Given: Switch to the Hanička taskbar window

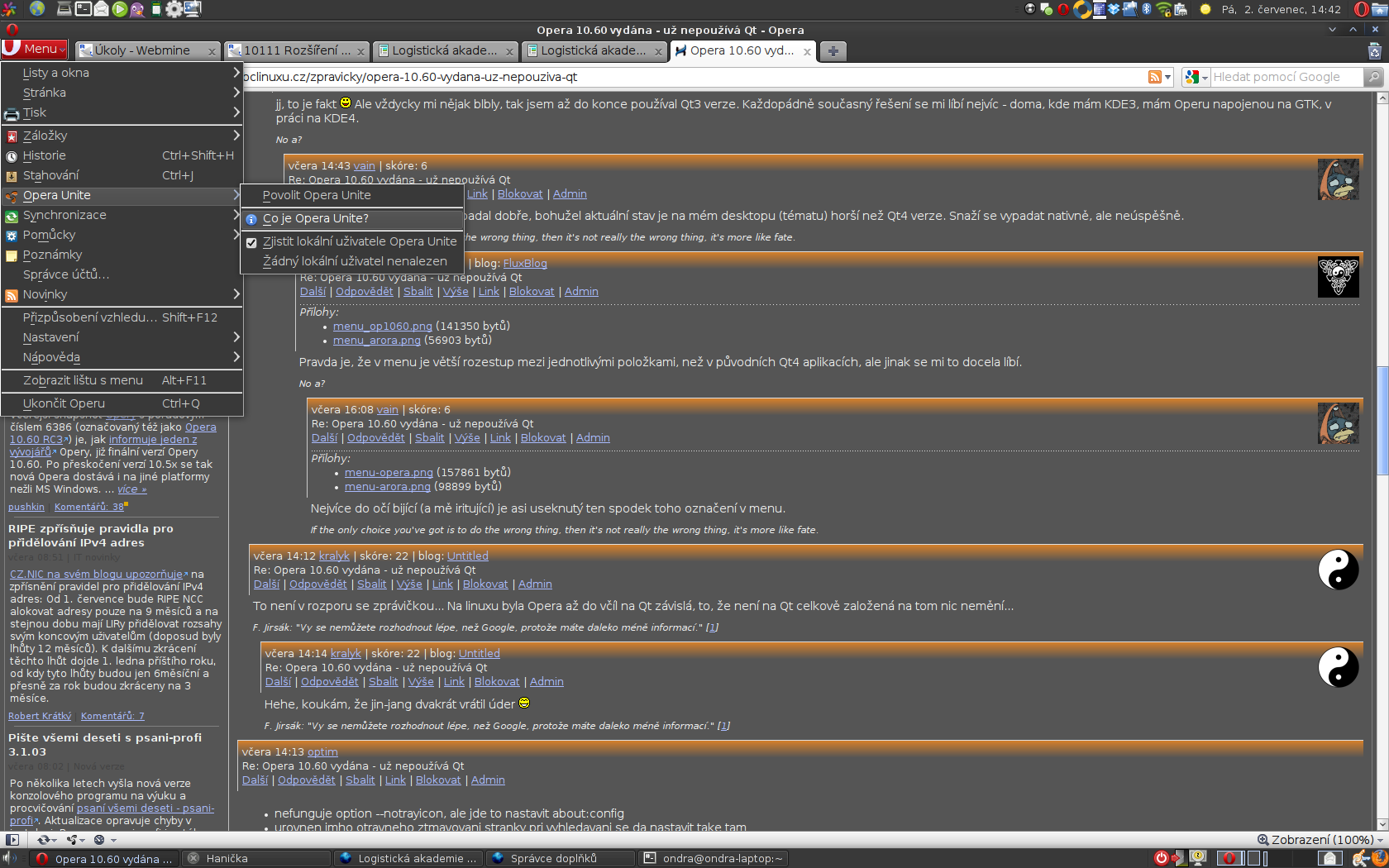Looking at the screenshot, I should tap(257, 858).
